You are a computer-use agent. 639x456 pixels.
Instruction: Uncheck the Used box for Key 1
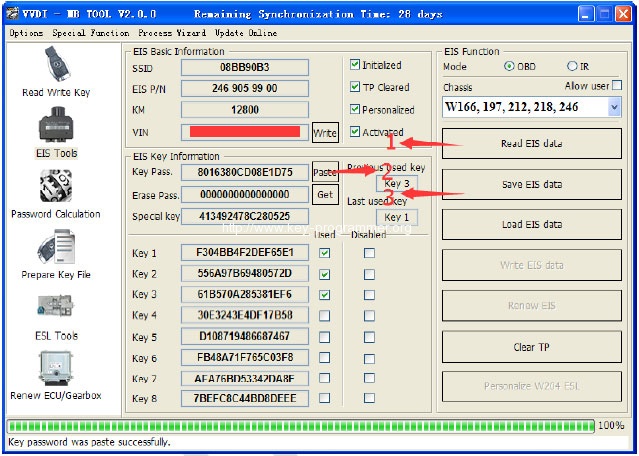tap(324, 253)
